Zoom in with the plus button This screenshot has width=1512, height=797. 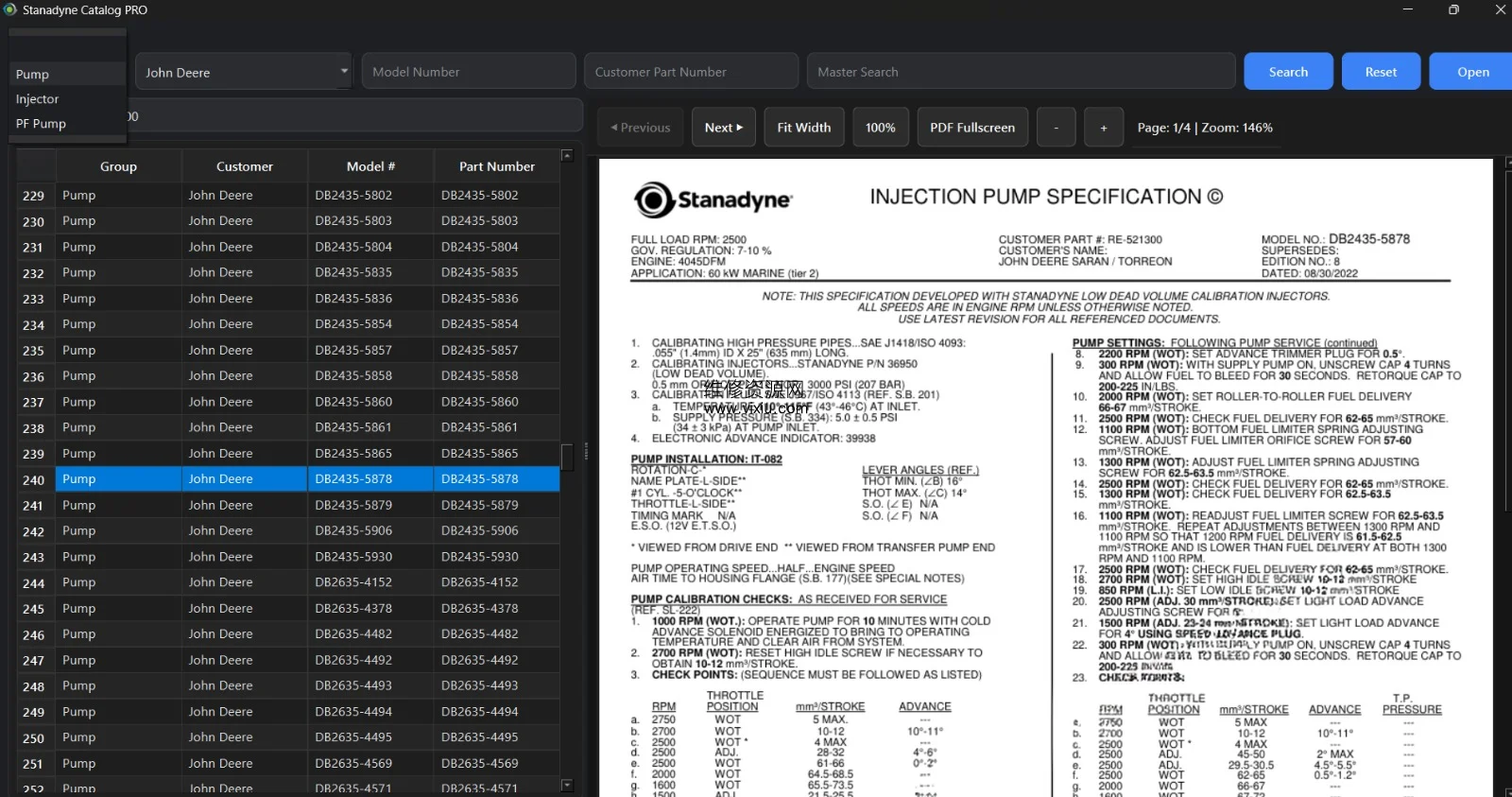click(x=1104, y=128)
